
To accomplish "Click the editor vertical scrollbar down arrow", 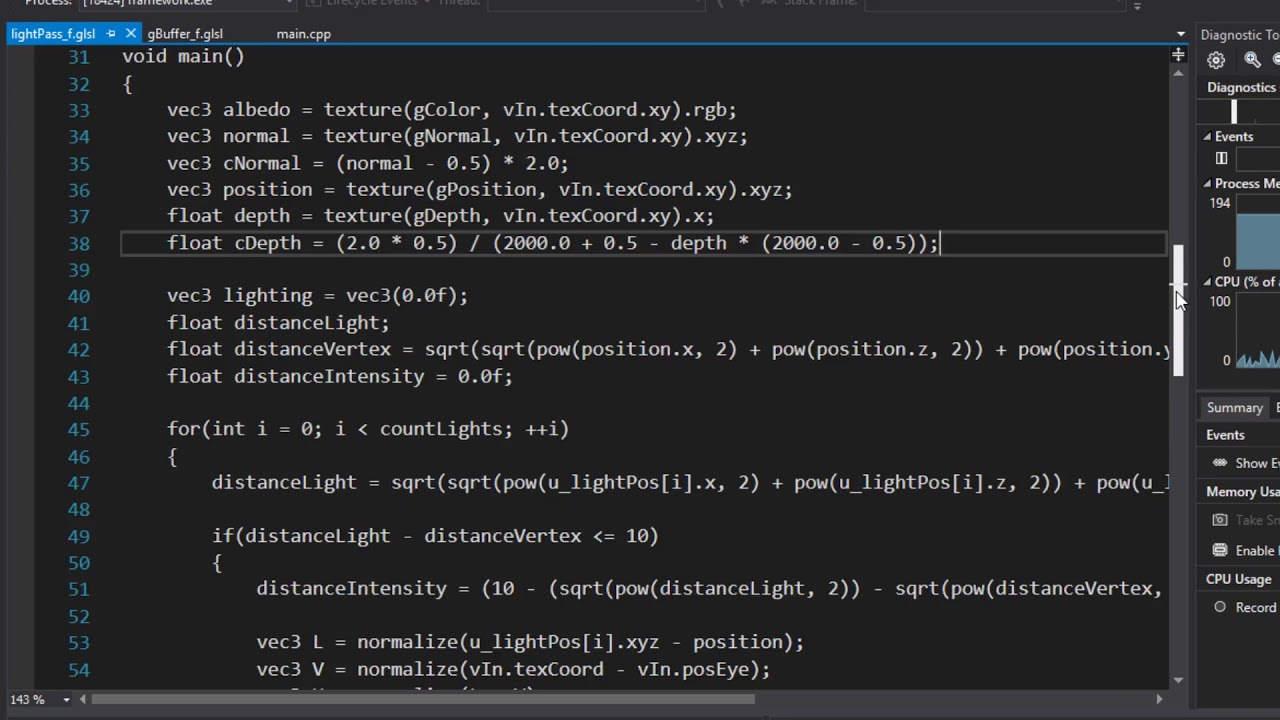I will point(1178,679).
